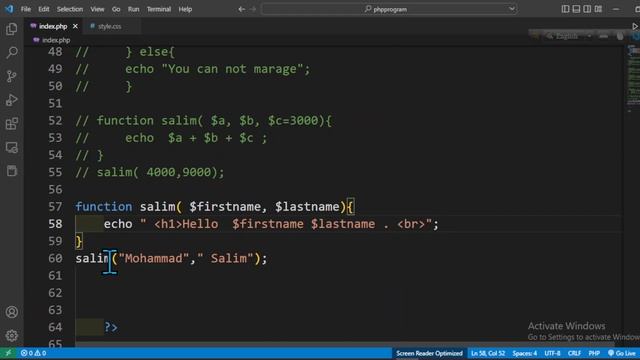Screen dimensions: 640x360
Task: Open the View menu
Action: click(x=97, y=9)
